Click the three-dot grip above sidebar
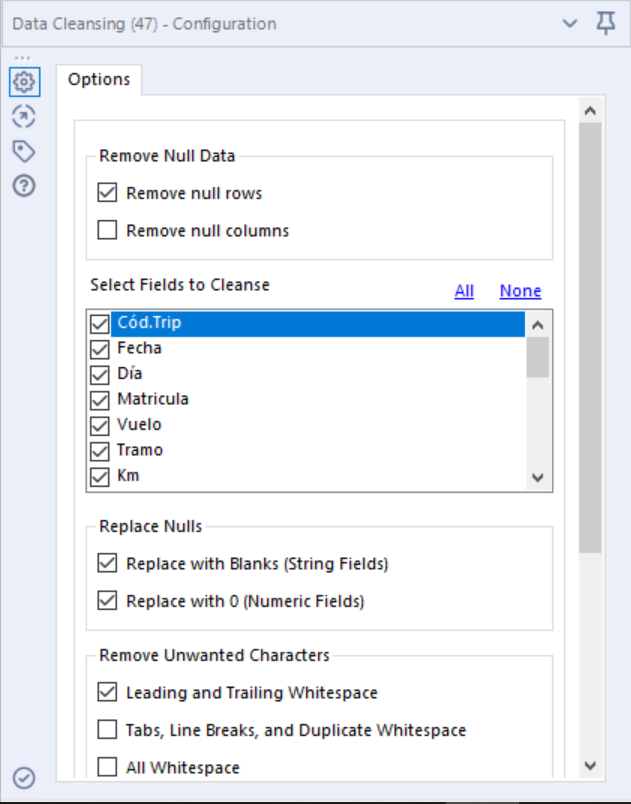This screenshot has width=631, height=804. [x=22, y=58]
